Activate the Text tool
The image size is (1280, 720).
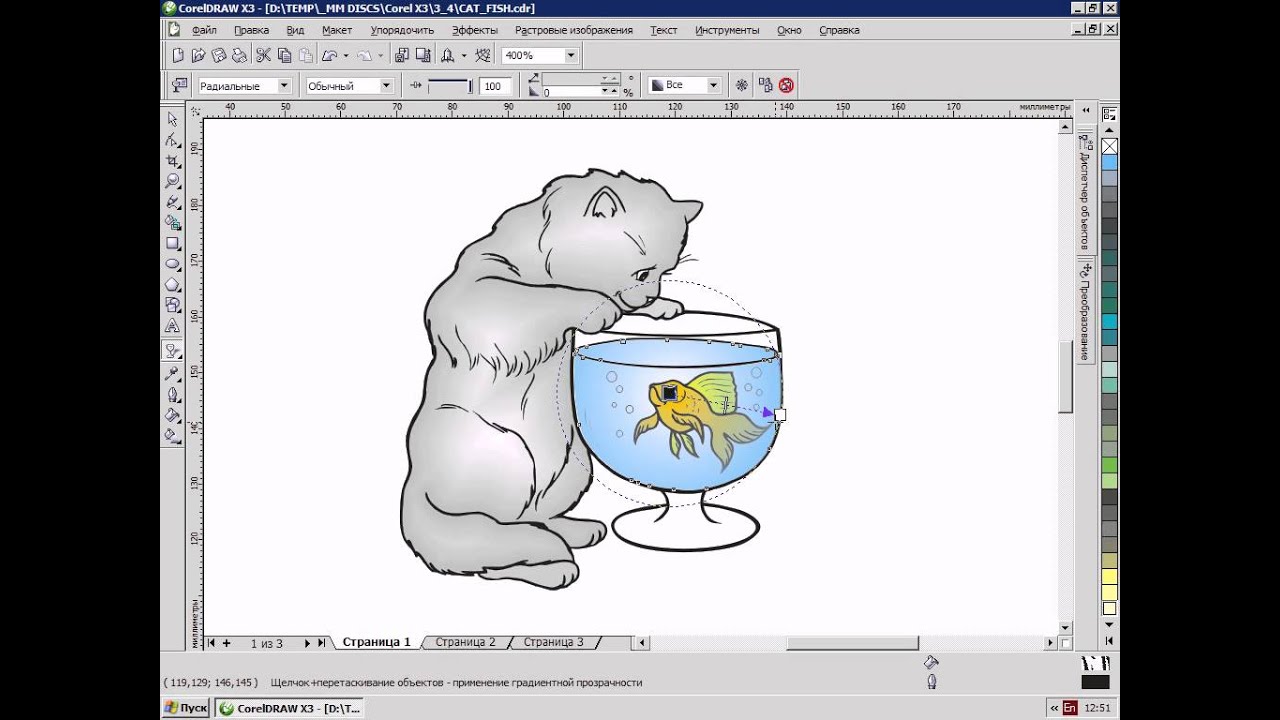click(172, 326)
